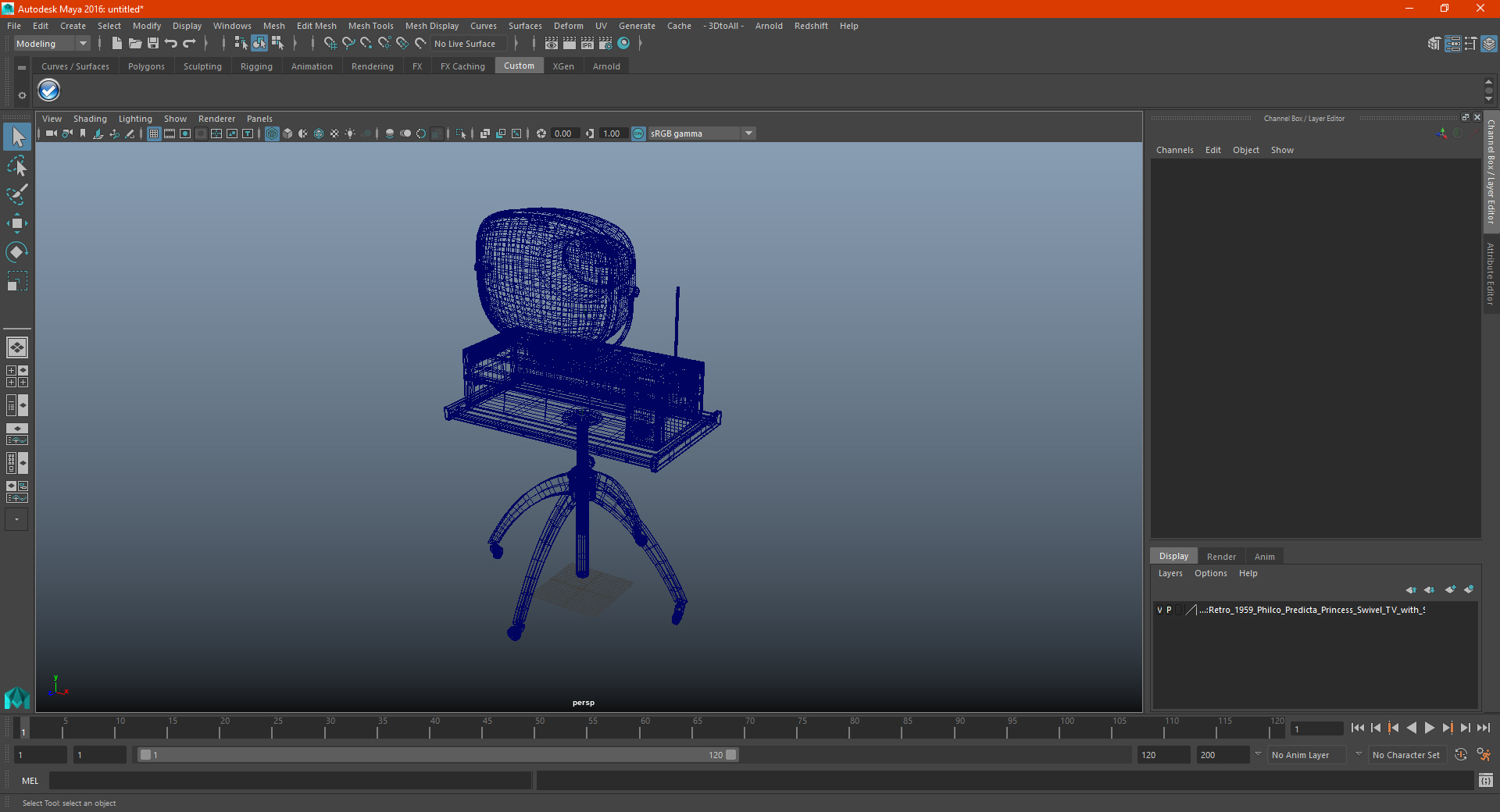Activate the Lasso select tool

17,166
